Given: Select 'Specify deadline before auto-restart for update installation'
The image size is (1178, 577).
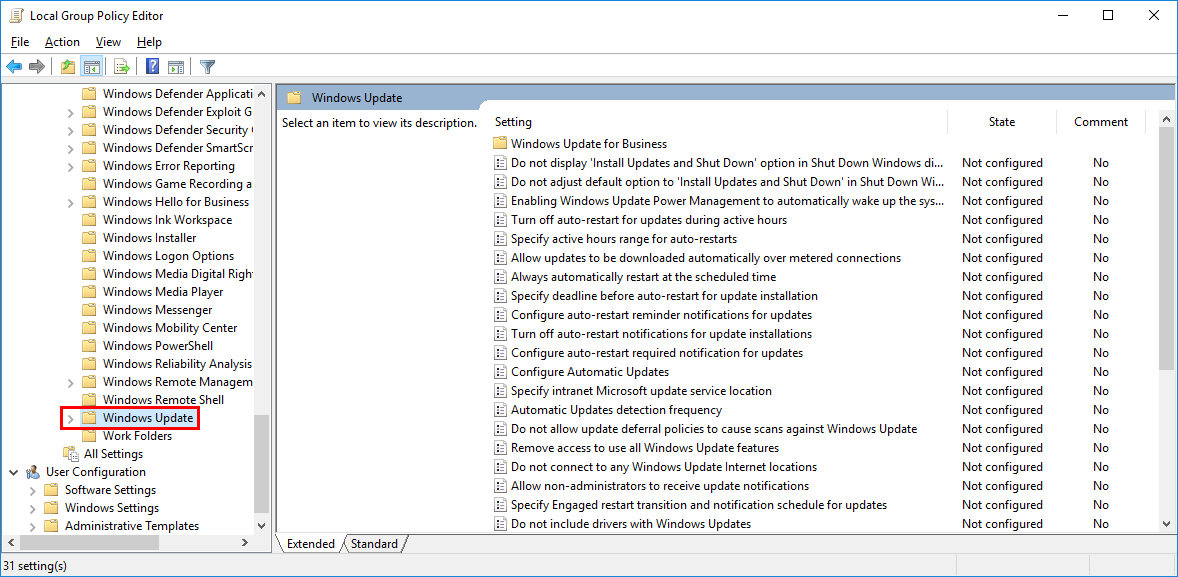Looking at the screenshot, I should pyautogui.click(x=664, y=296).
